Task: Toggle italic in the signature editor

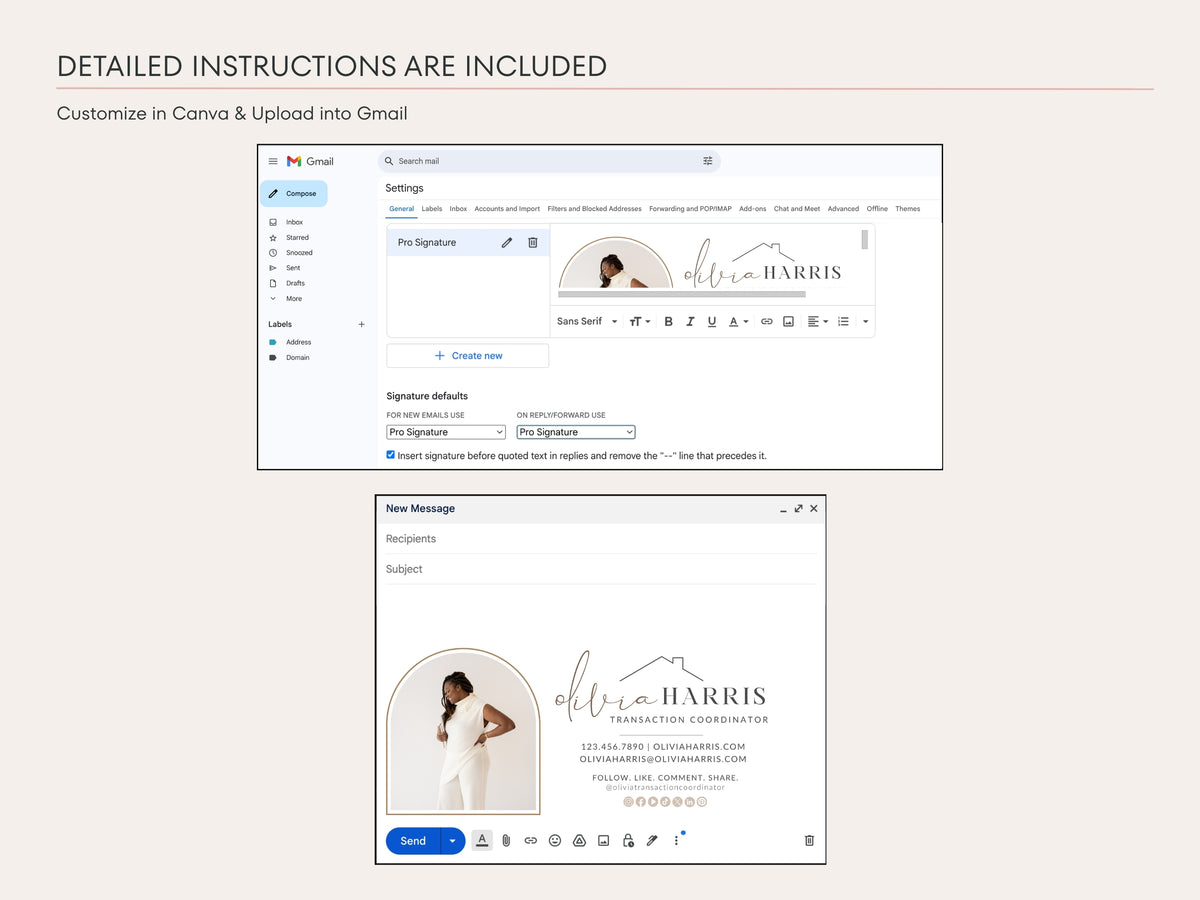Action: point(690,322)
